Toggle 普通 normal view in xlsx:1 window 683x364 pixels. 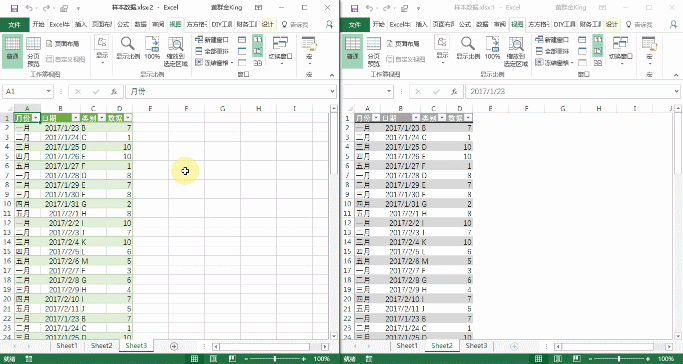point(352,51)
